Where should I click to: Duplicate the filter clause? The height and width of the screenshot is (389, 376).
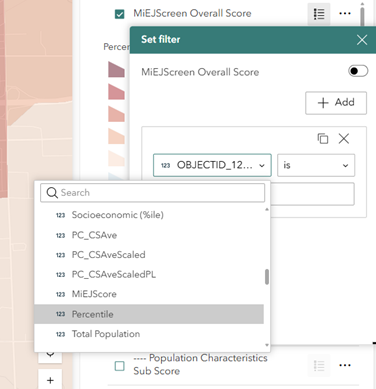(323, 138)
